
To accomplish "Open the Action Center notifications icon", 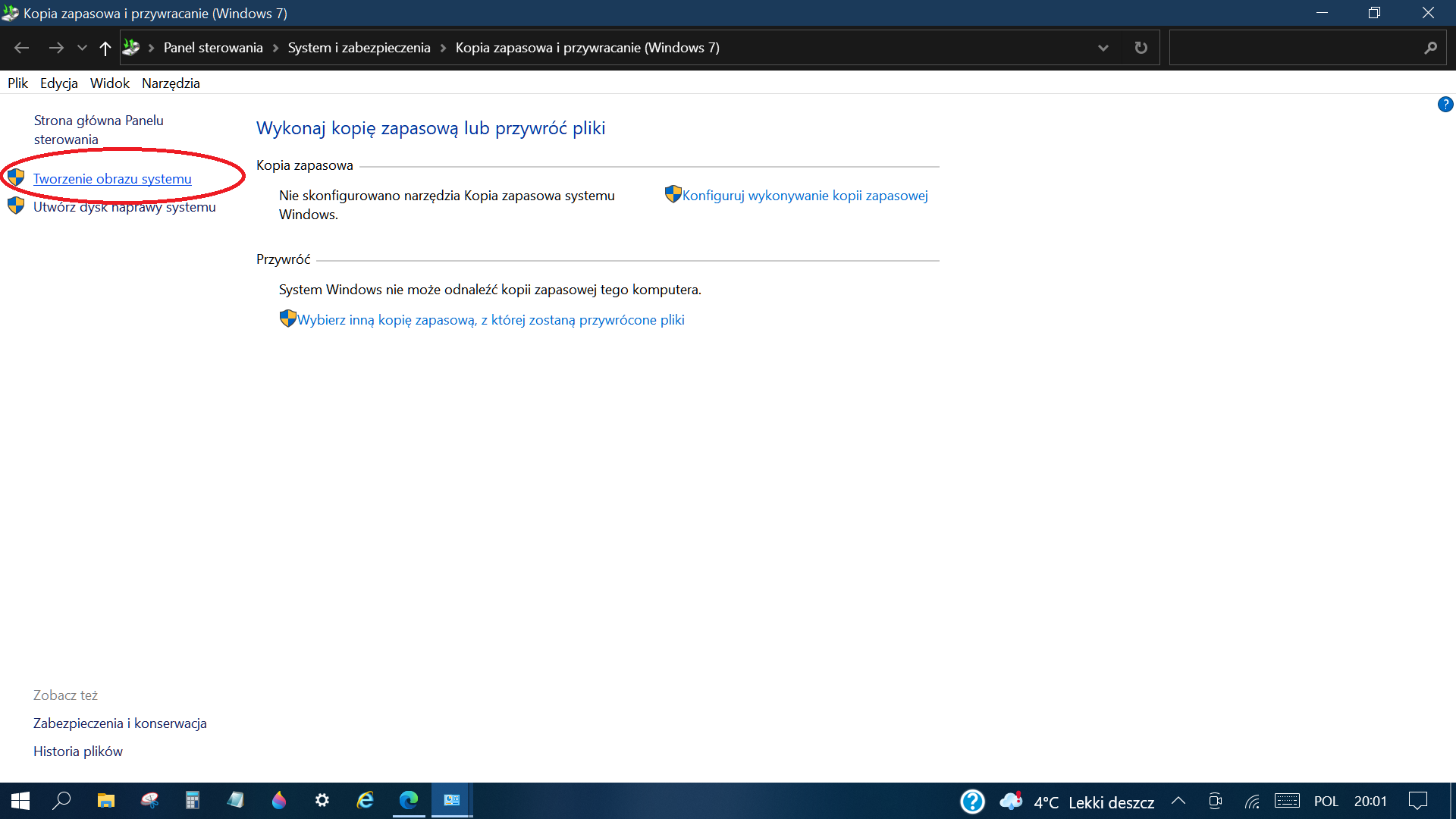I will pyautogui.click(x=1417, y=801).
